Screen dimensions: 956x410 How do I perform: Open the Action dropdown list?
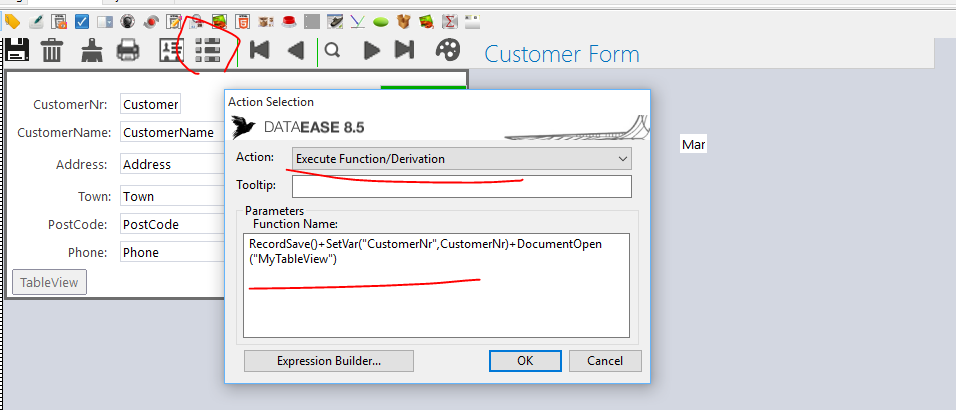click(462, 159)
